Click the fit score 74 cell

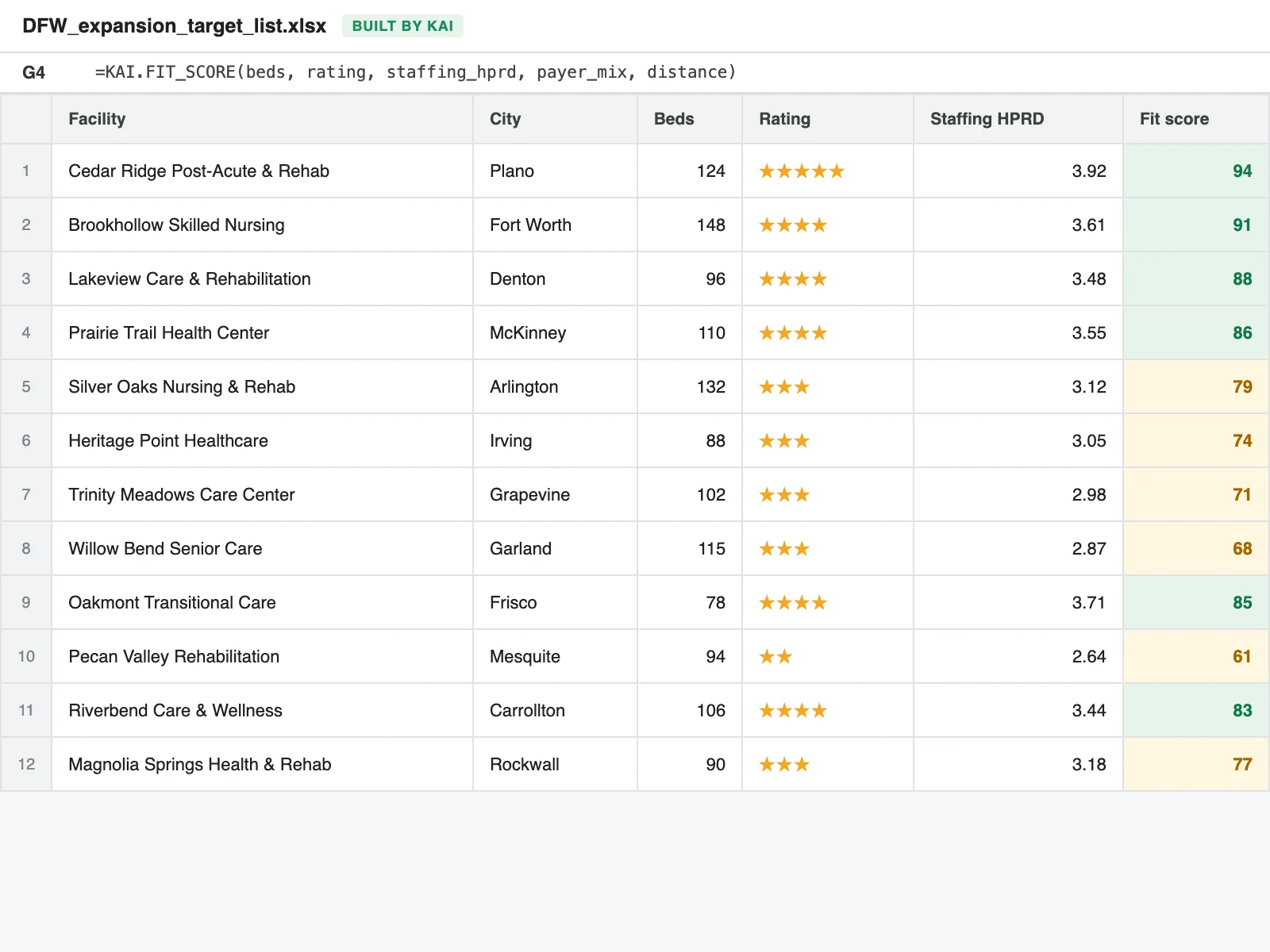click(1196, 440)
